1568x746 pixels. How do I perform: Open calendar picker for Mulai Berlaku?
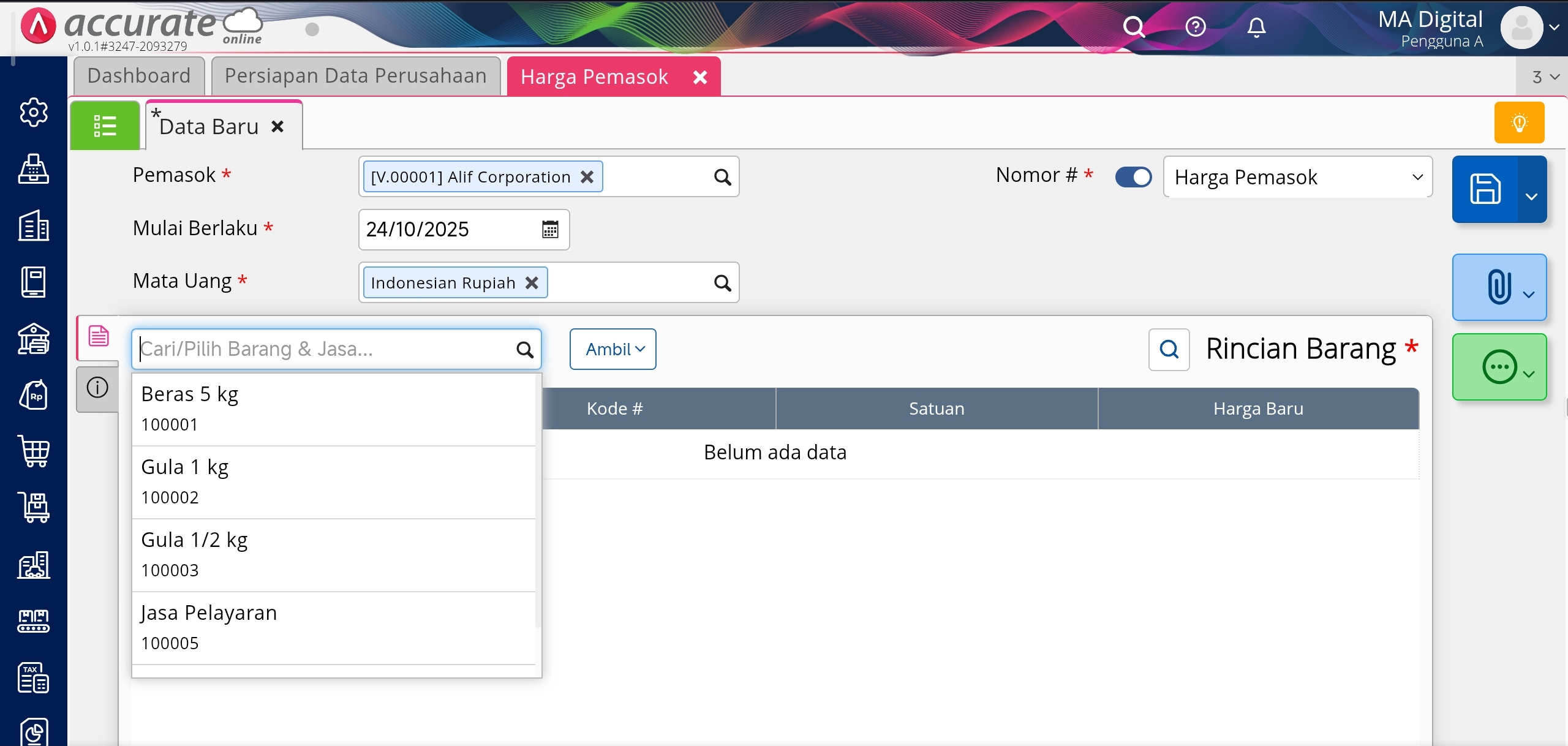(x=550, y=230)
